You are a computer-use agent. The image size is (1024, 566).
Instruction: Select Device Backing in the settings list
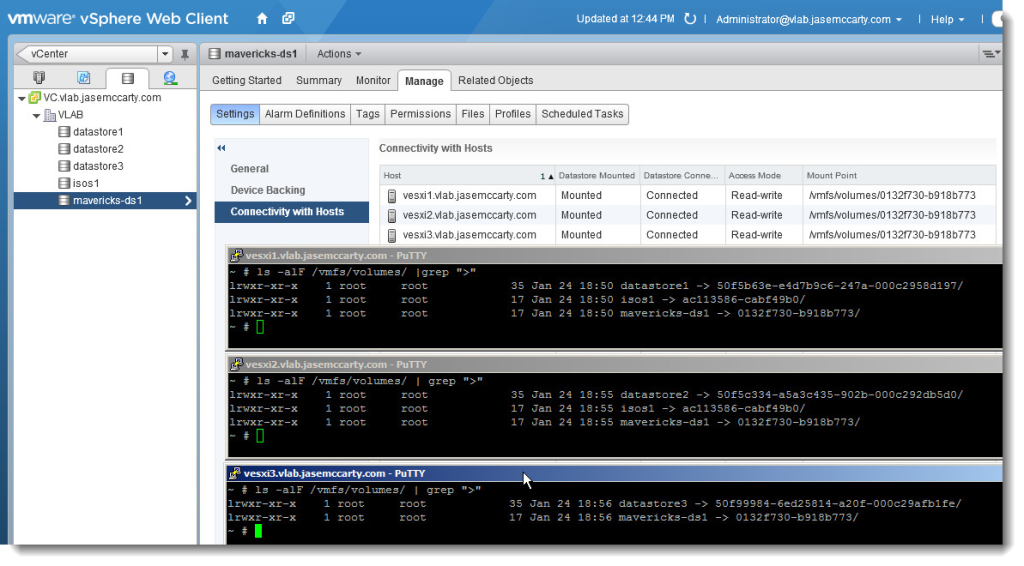click(267, 190)
